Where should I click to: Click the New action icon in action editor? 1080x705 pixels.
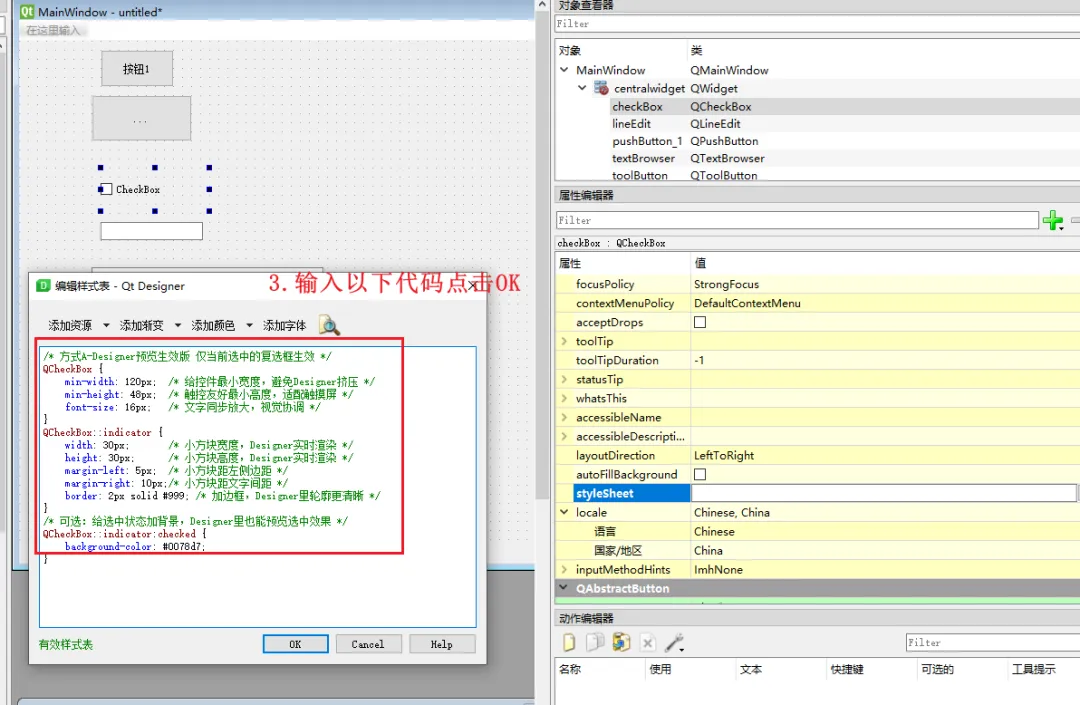(569, 642)
